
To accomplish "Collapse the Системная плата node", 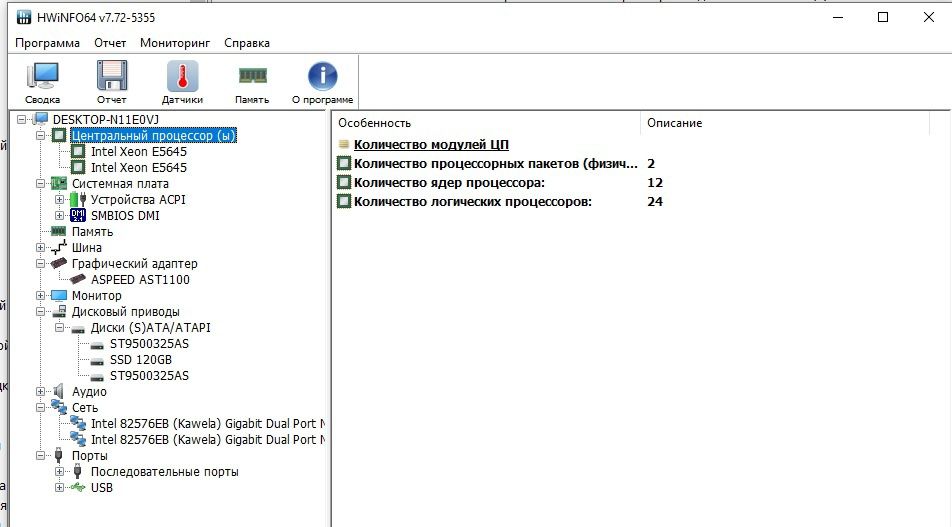I will tap(40, 183).
